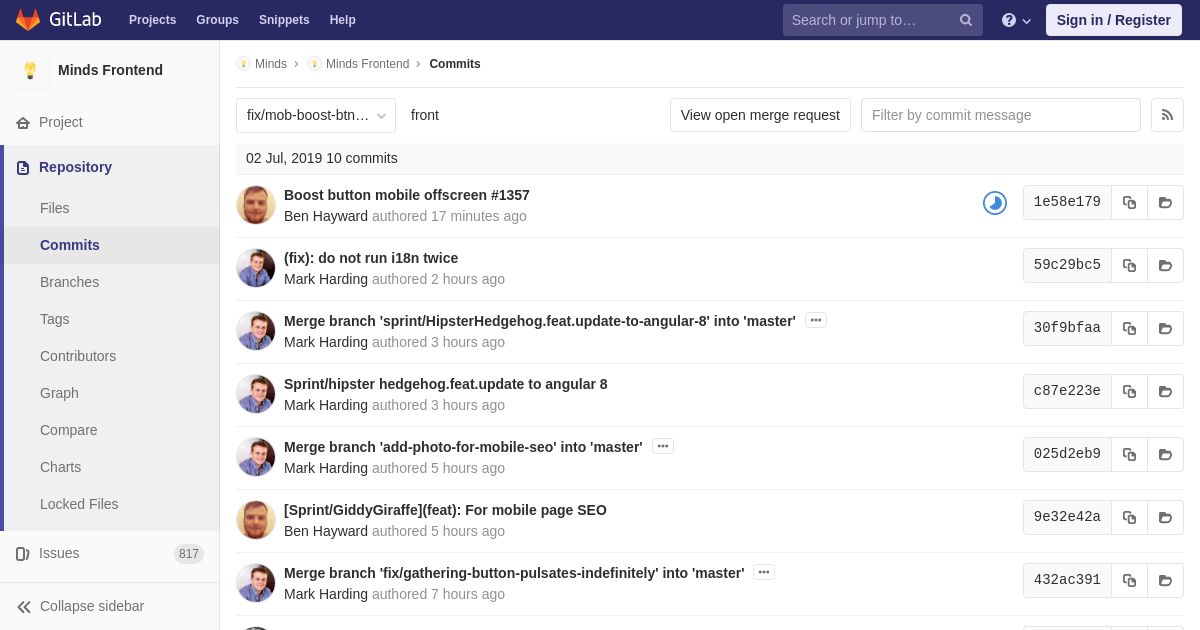The width and height of the screenshot is (1200, 630).
Task: Click the Minds Frontend lightbulb project avatar
Action: click(30, 70)
